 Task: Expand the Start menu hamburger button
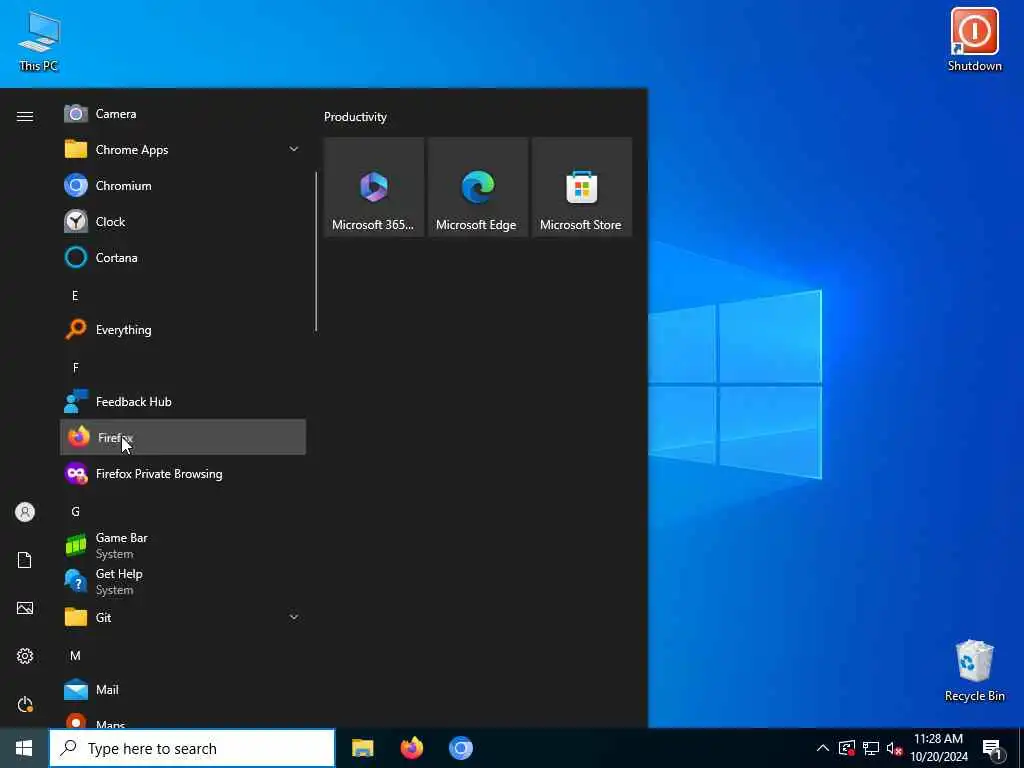coord(25,116)
